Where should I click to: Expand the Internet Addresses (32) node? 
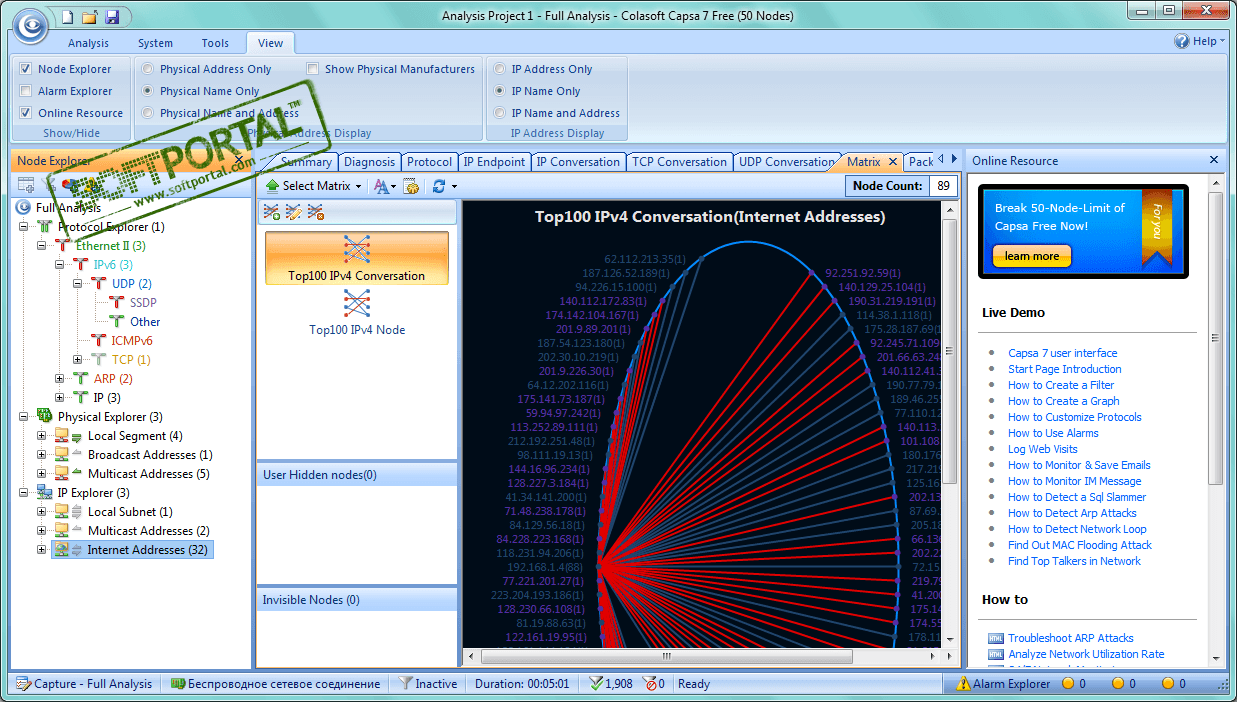pos(42,550)
